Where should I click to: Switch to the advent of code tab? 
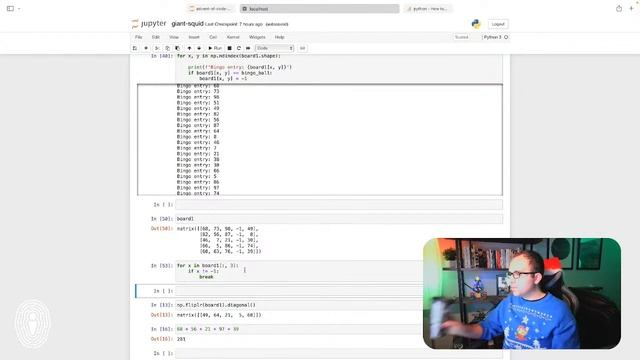(x=211, y=9)
